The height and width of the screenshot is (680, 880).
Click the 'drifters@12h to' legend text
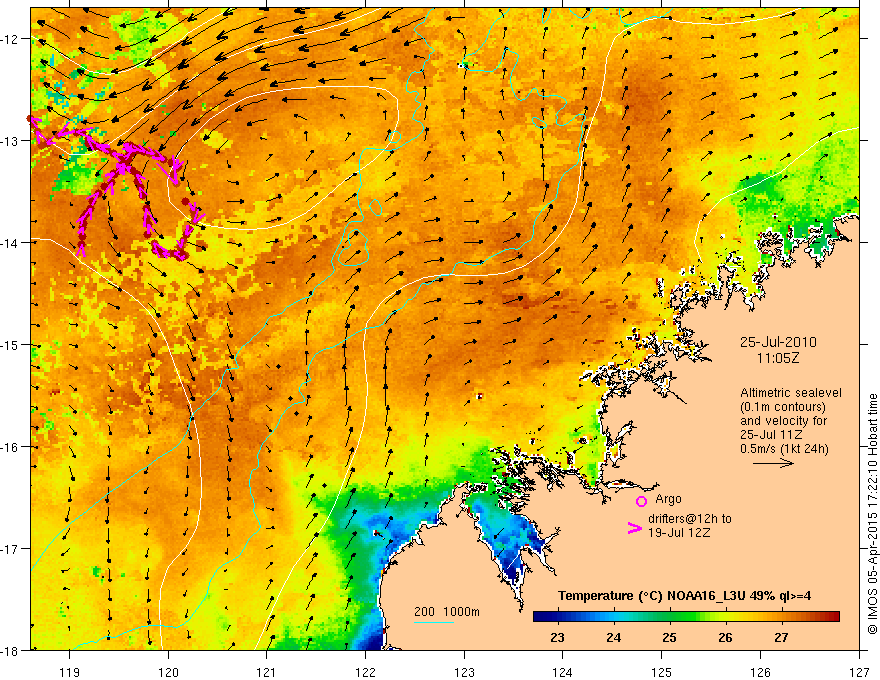point(690,519)
